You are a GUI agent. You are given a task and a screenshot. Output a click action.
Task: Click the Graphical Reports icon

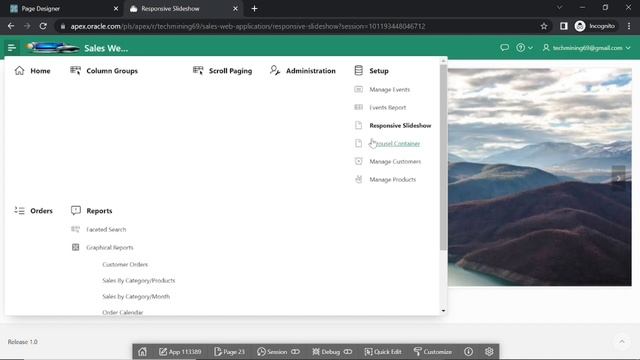pos(76,247)
